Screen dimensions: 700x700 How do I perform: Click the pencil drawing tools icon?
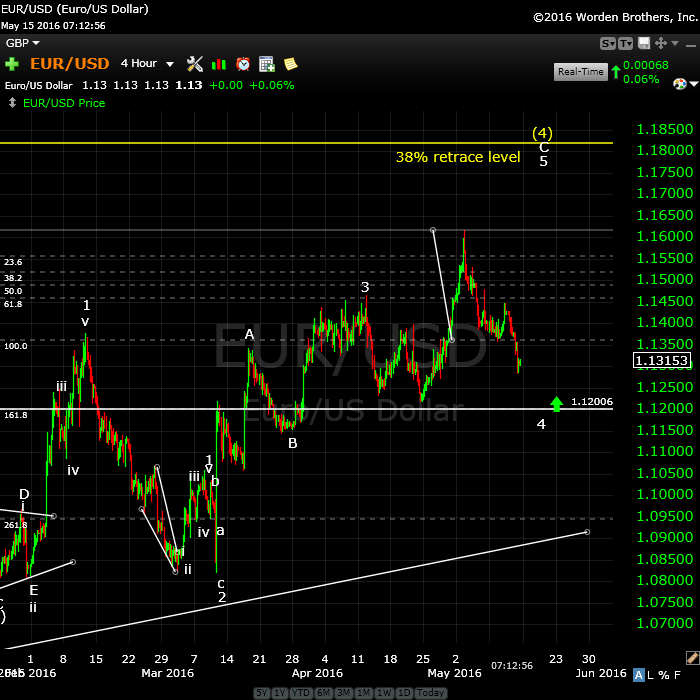pyautogui.click(x=692, y=658)
